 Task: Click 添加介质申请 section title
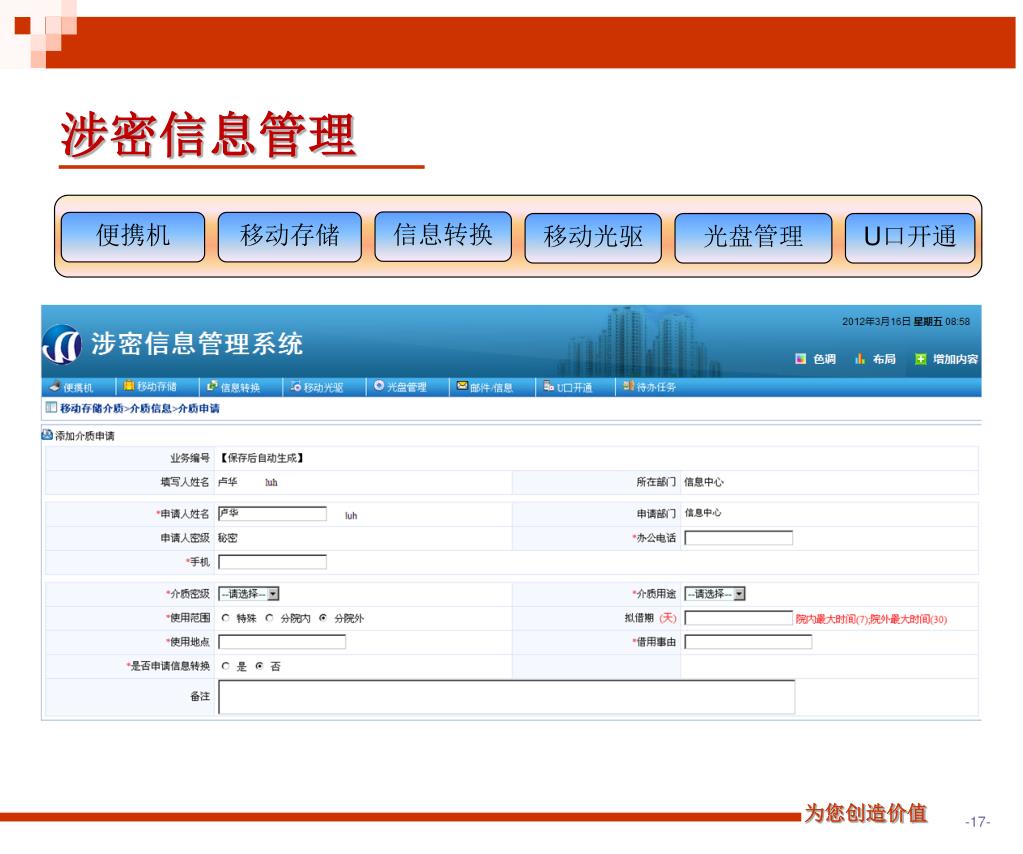(85, 436)
